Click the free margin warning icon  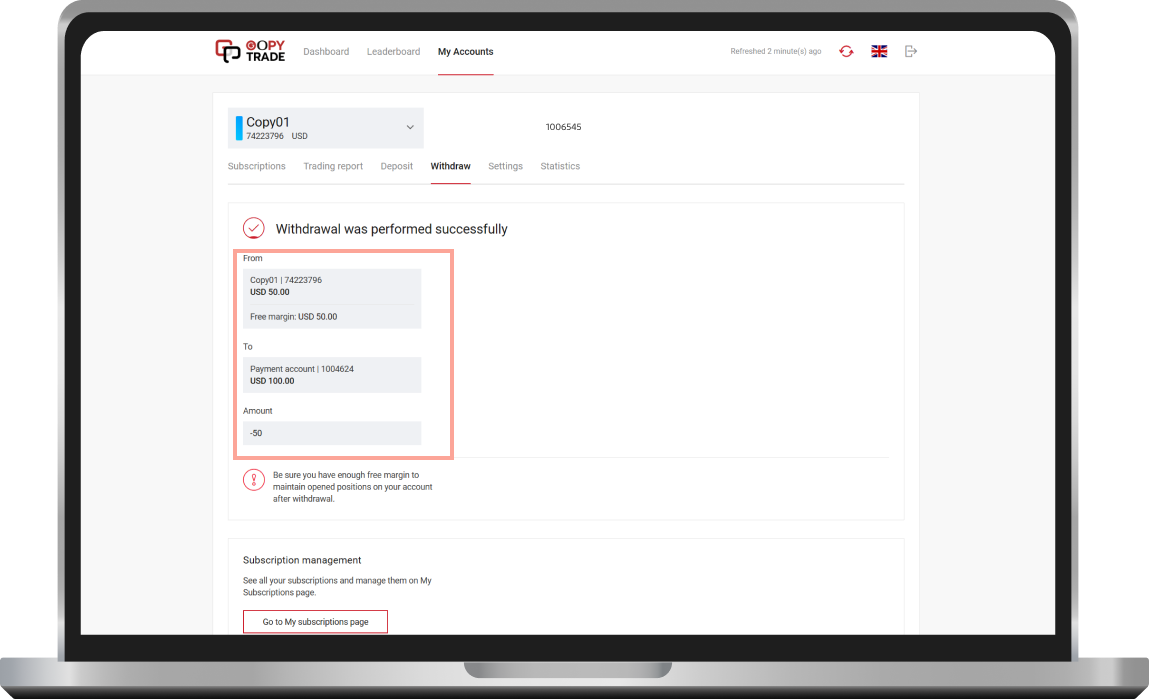click(254, 479)
